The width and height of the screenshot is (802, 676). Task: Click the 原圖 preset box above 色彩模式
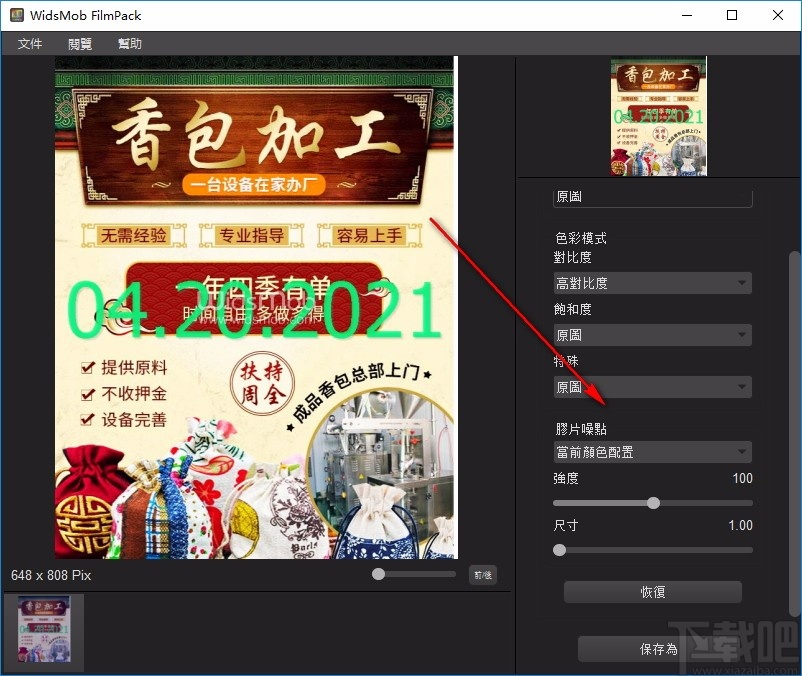pos(652,197)
